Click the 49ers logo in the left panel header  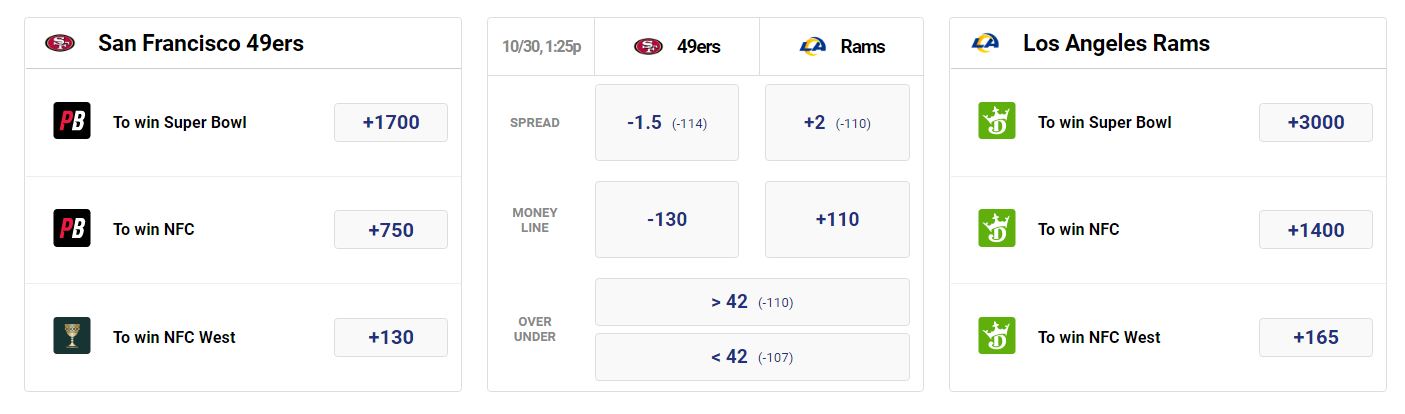tap(60, 43)
